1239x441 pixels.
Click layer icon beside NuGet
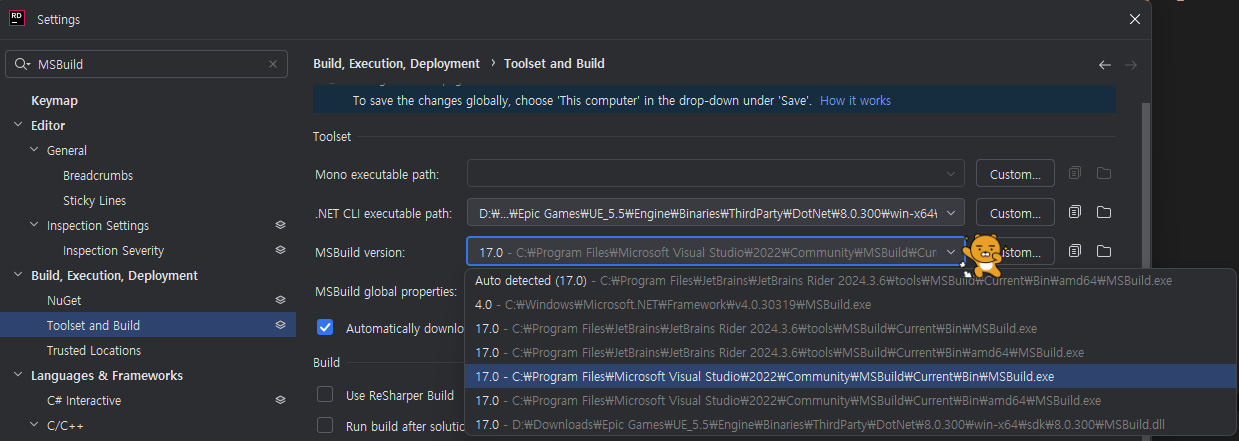coord(281,300)
